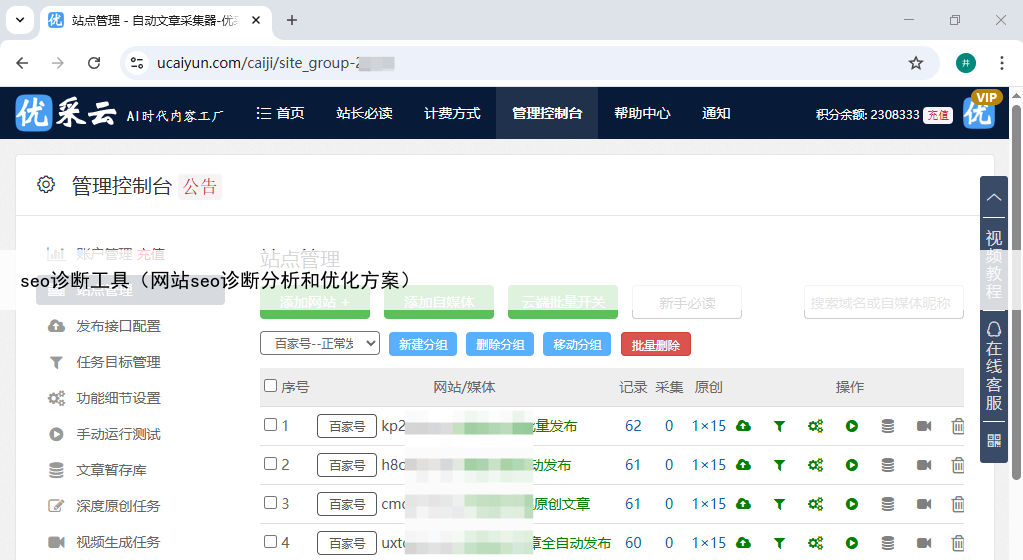Image resolution: width=1023 pixels, height=560 pixels.
Task: Open the 计费方式 navigation menu
Action: pyautogui.click(x=452, y=113)
